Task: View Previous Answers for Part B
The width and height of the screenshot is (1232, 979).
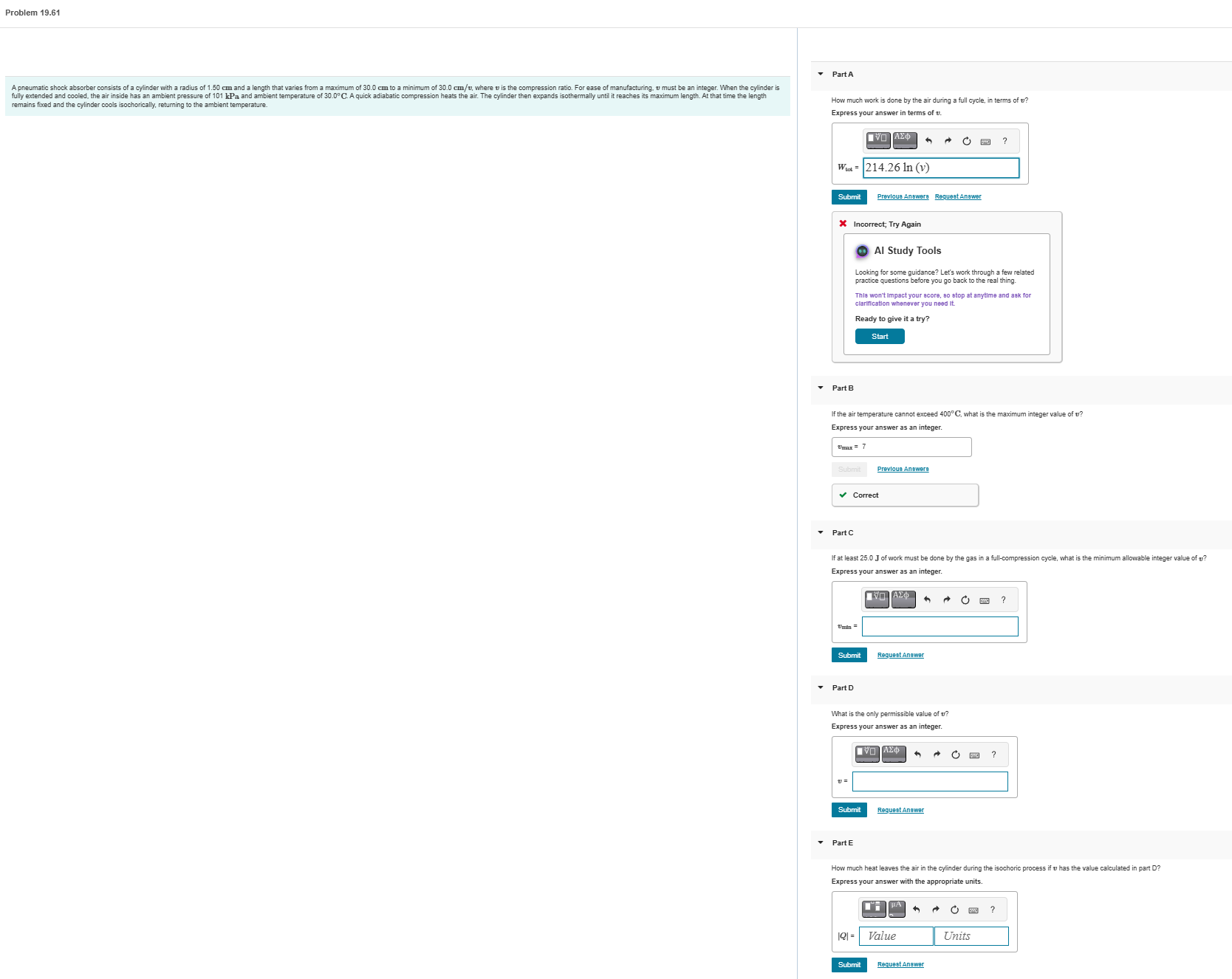Action: [x=903, y=469]
